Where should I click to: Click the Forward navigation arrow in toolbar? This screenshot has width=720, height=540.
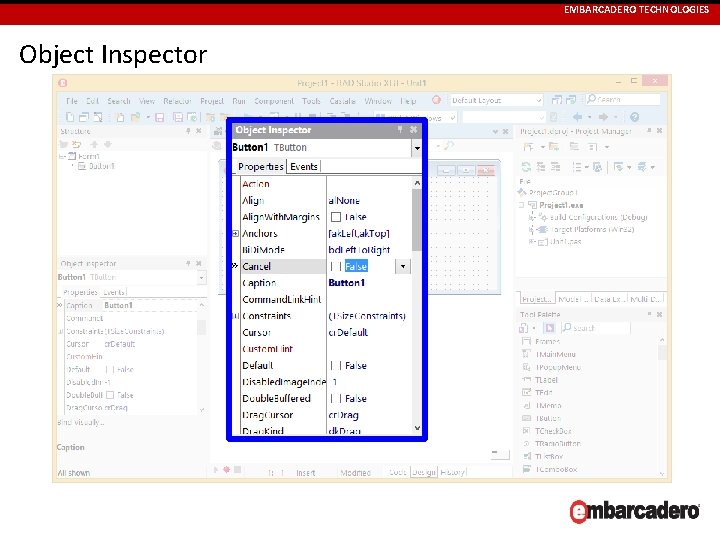[603, 117]
